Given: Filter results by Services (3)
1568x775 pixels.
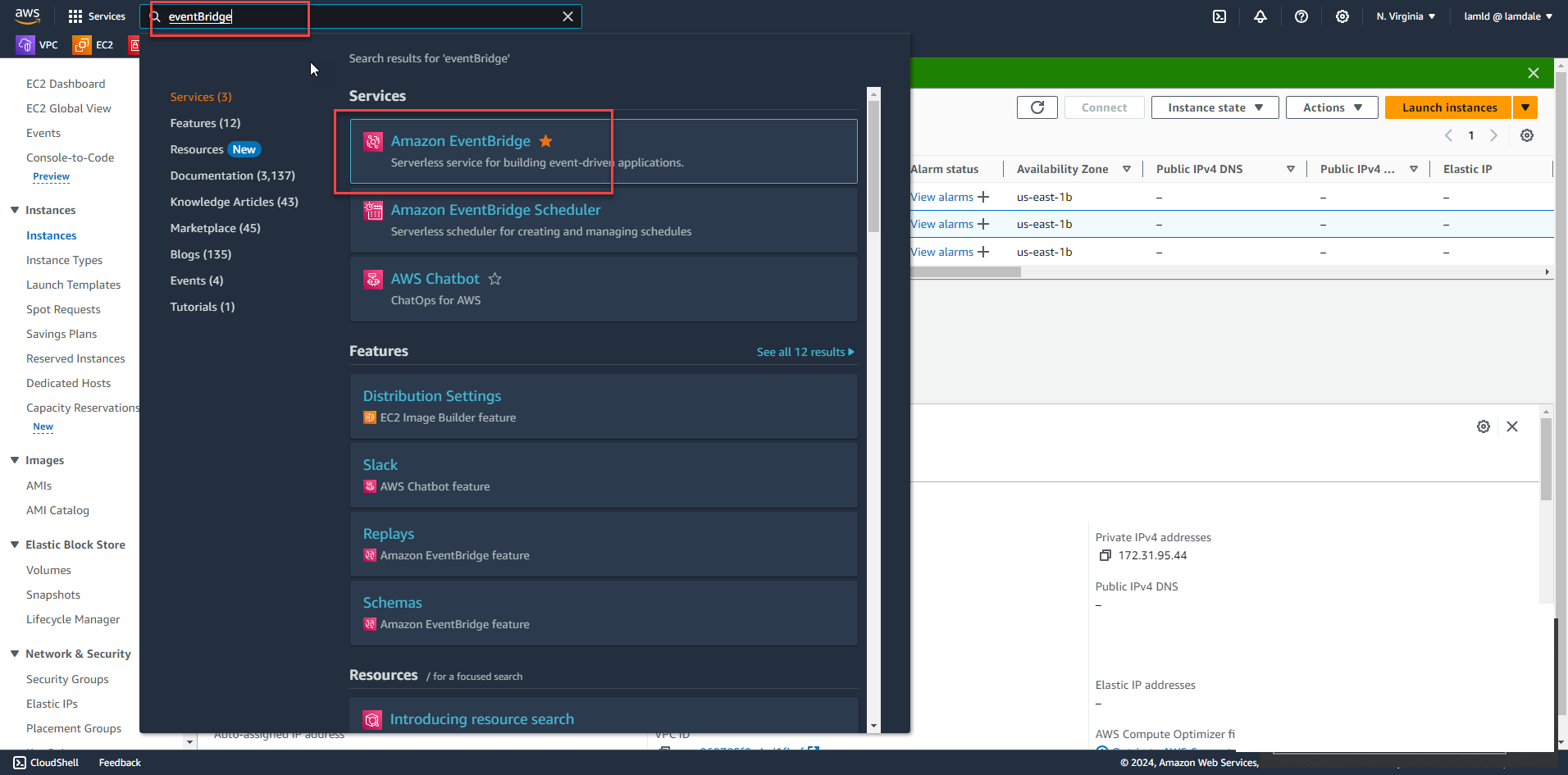Looking at the screenshot, I should click(201, 97).
